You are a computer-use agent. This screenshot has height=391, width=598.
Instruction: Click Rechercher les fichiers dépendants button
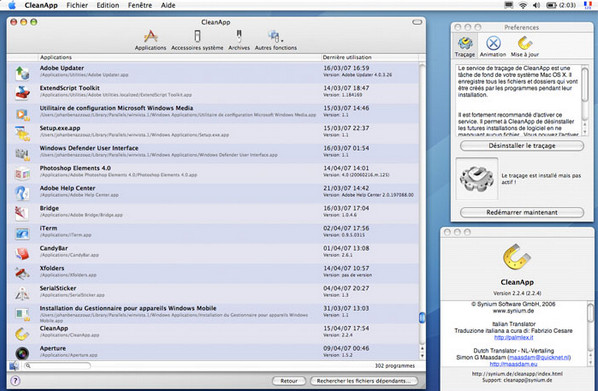(363, 381)
